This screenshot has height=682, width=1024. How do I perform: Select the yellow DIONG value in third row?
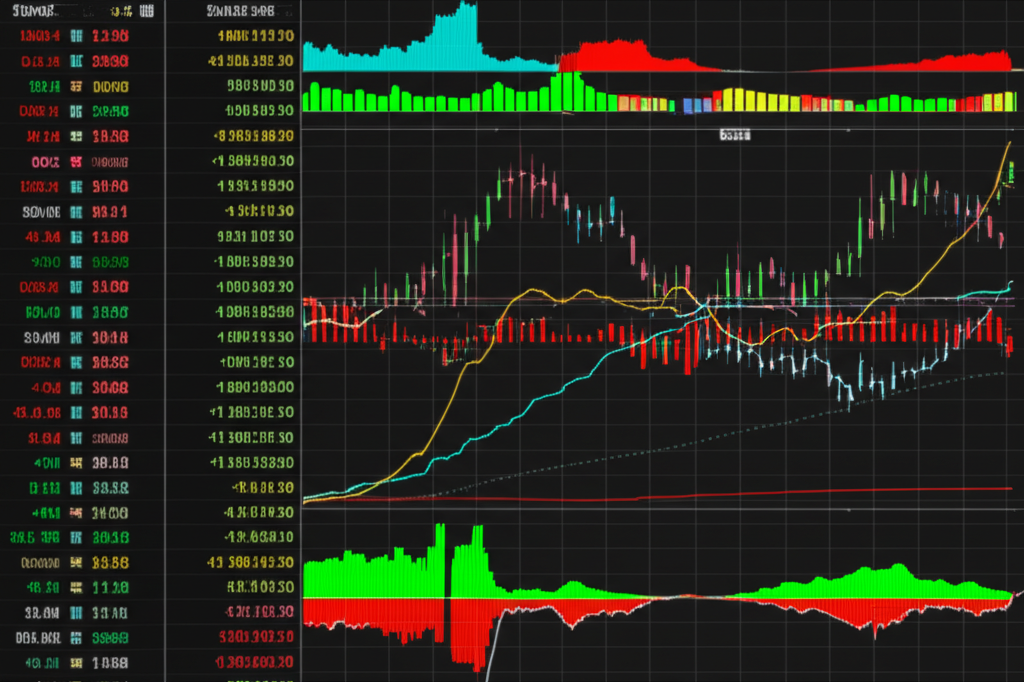coord(110,87)
